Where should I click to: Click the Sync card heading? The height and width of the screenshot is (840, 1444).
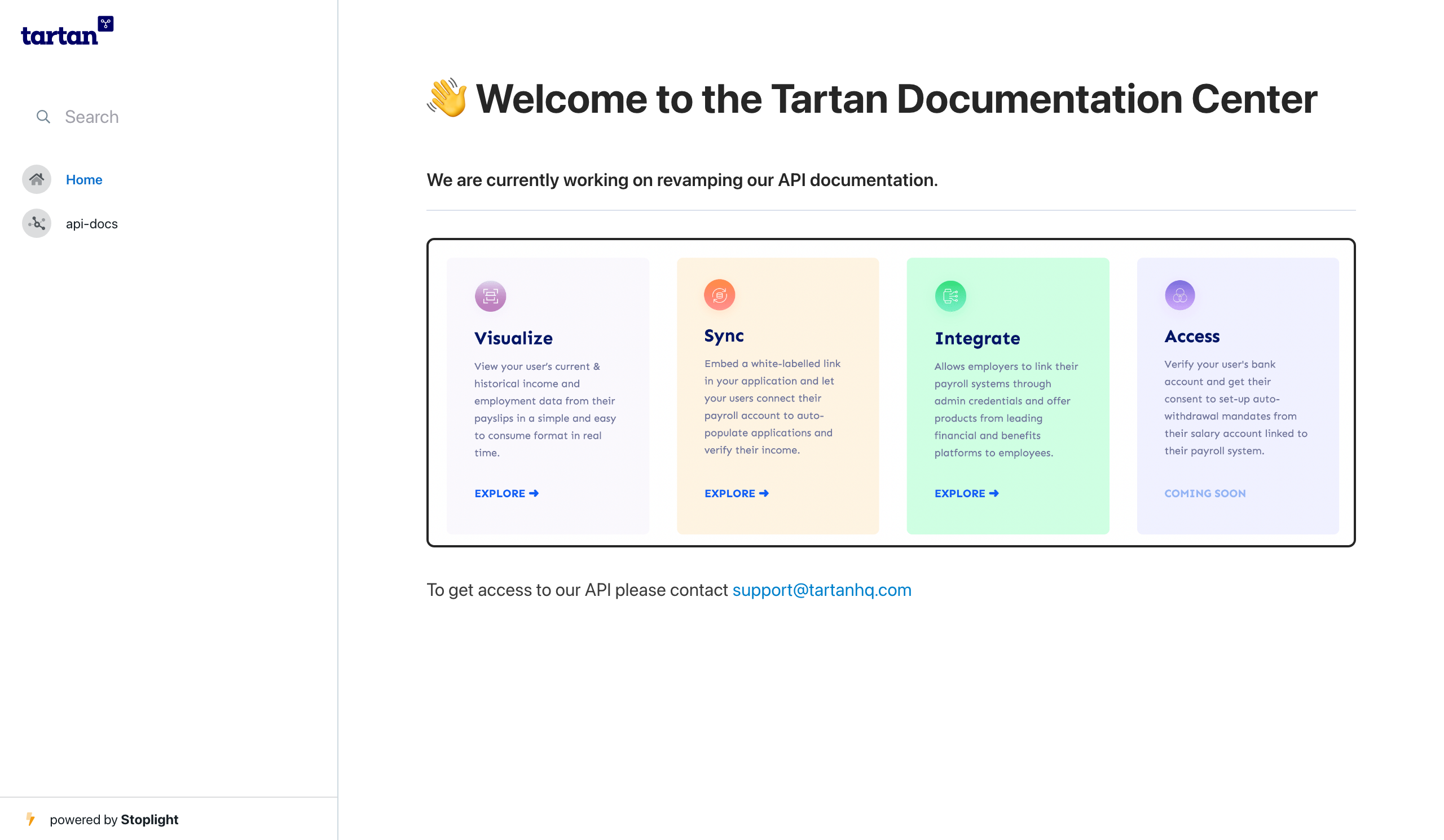point(724,335)
